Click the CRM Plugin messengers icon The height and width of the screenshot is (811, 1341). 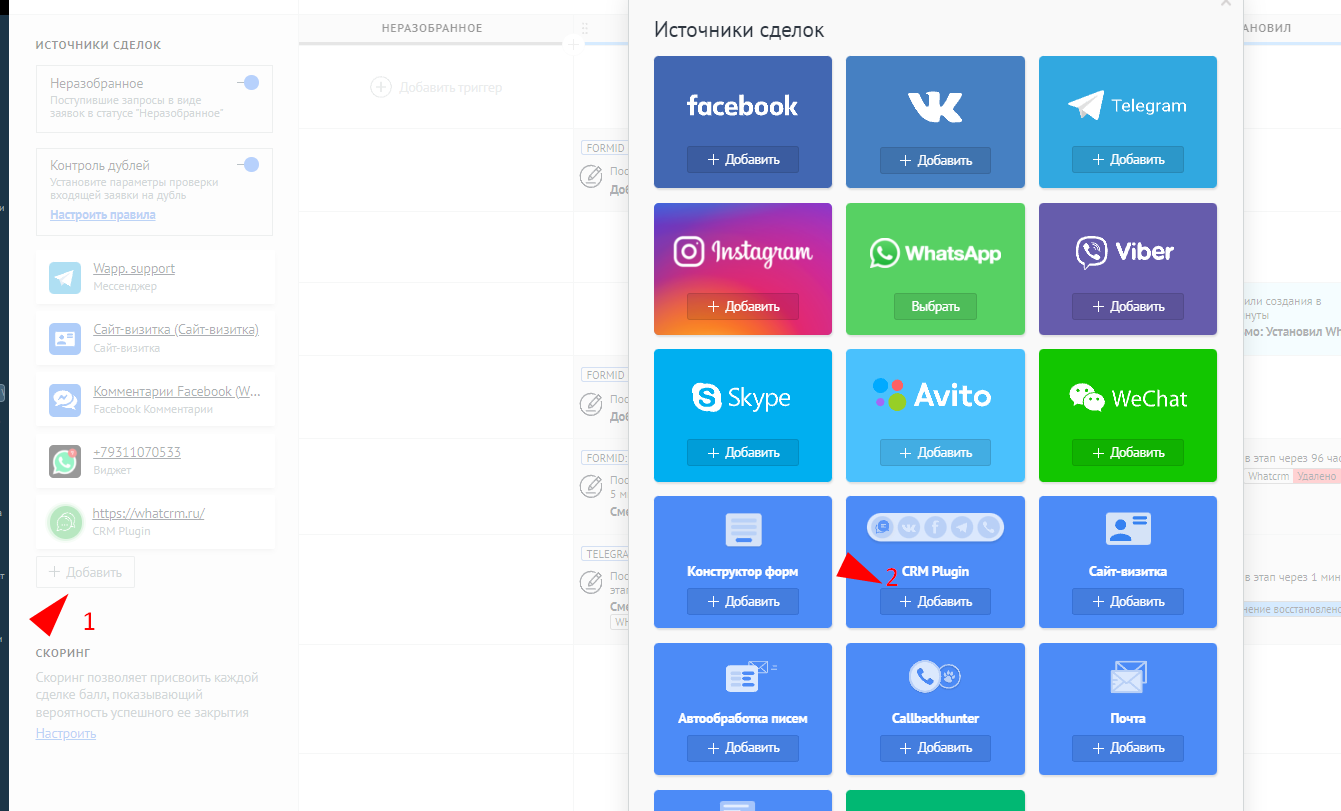coord(935,527)
